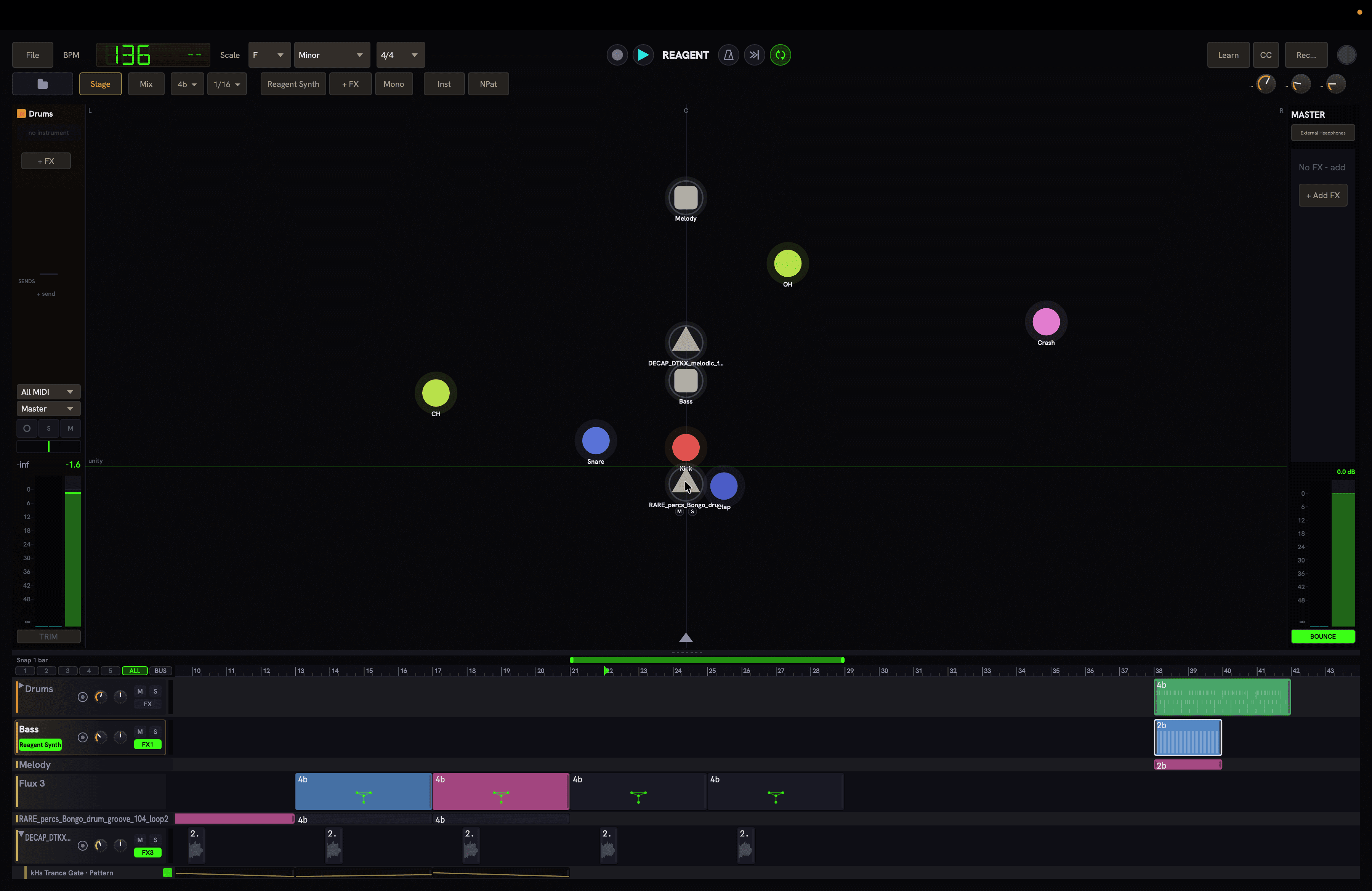
Task: Open the All MIDI input dropdown
Action: tap(48, 392)
